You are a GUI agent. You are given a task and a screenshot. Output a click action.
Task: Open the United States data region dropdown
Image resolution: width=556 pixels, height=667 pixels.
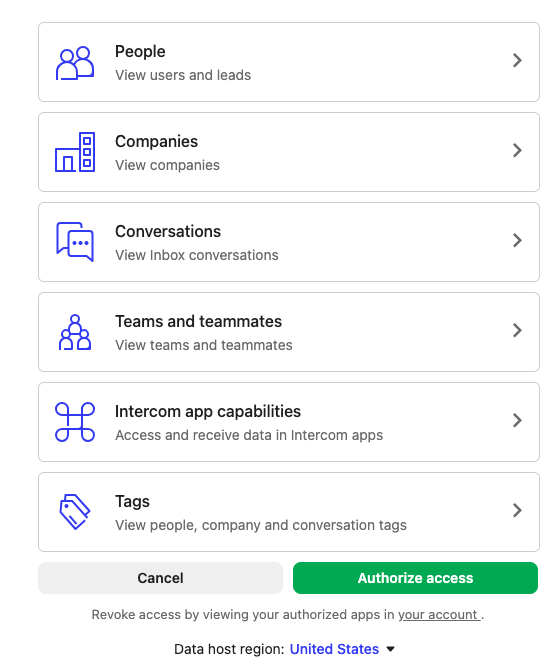pyautogui.click(x=334, y=649)
